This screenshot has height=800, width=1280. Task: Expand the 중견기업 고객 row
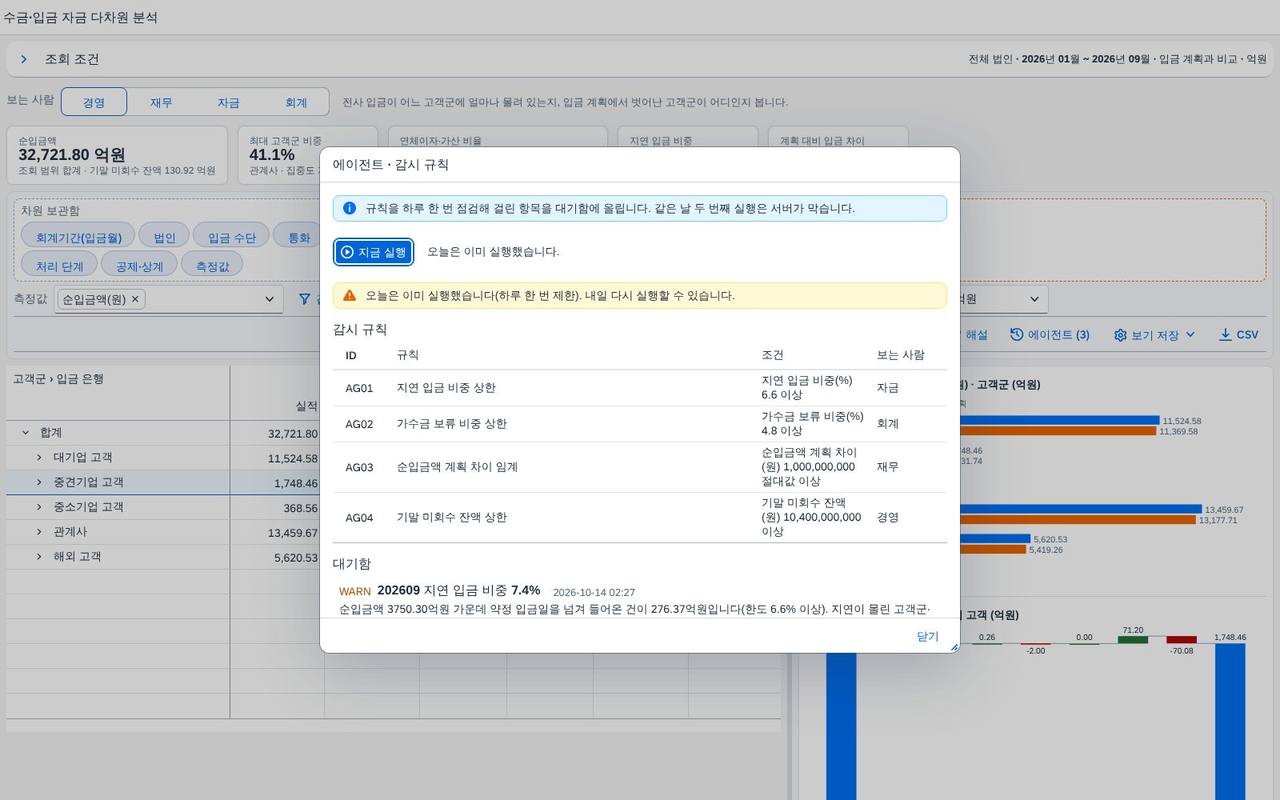pyautogui.click(x=39, y=483)
